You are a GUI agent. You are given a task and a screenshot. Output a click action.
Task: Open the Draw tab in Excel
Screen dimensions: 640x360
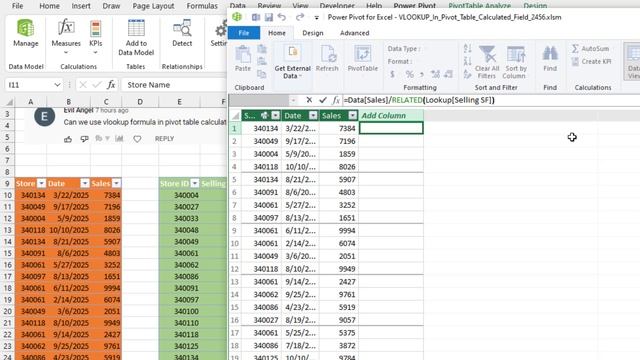point(111,6)
